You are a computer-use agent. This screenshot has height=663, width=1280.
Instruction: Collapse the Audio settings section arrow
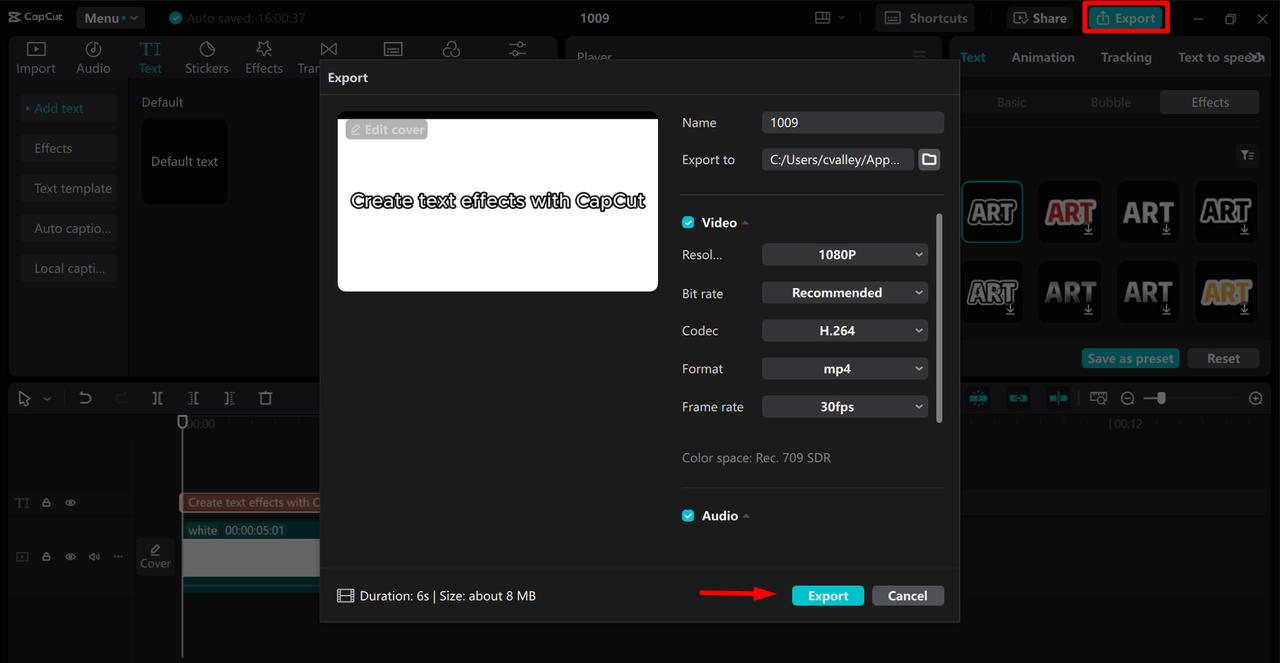(x=747, y=516)
